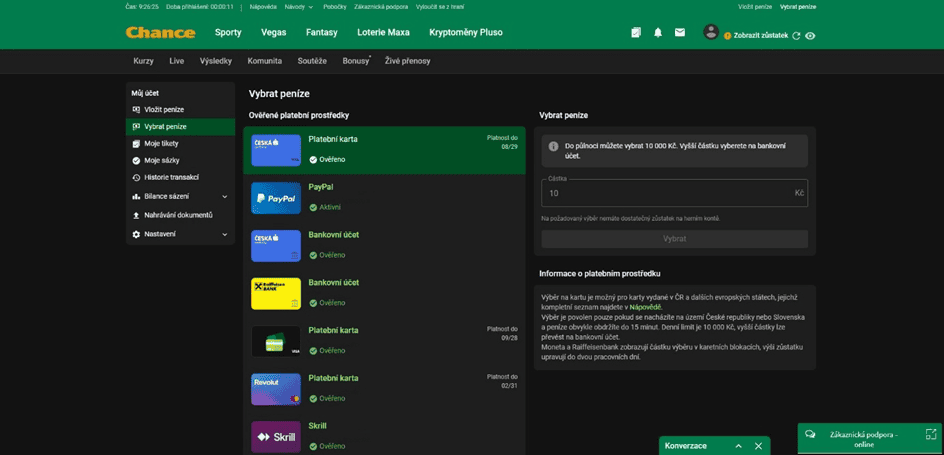Open messages envelope icon
This screenshot has width=944, height=455.
pyautogui.click(x=680, y=32)
